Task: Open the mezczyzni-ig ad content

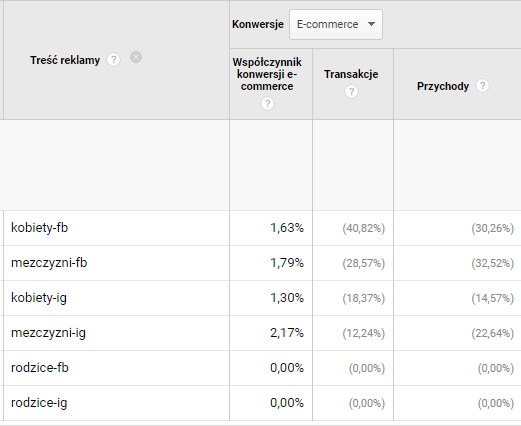Action: 48,333
